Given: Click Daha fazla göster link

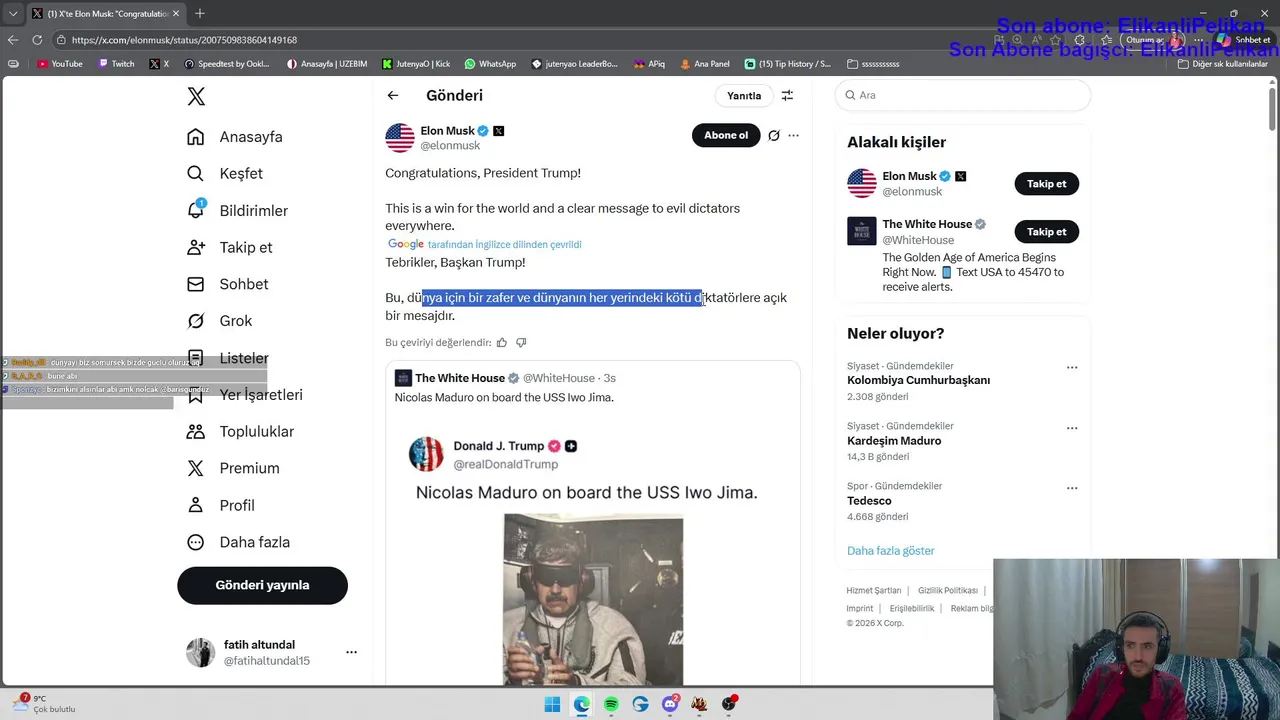Looking at the screenshot, I should (890, 551).
